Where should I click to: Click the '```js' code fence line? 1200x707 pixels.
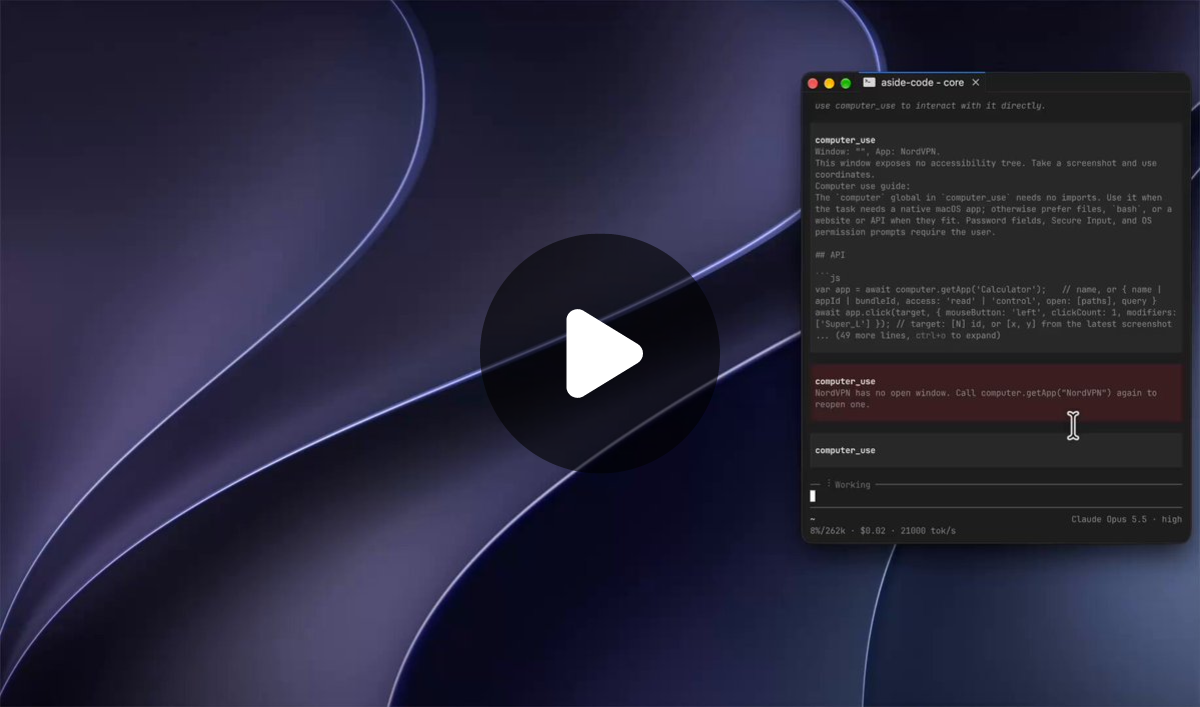(x=827, y=278)
